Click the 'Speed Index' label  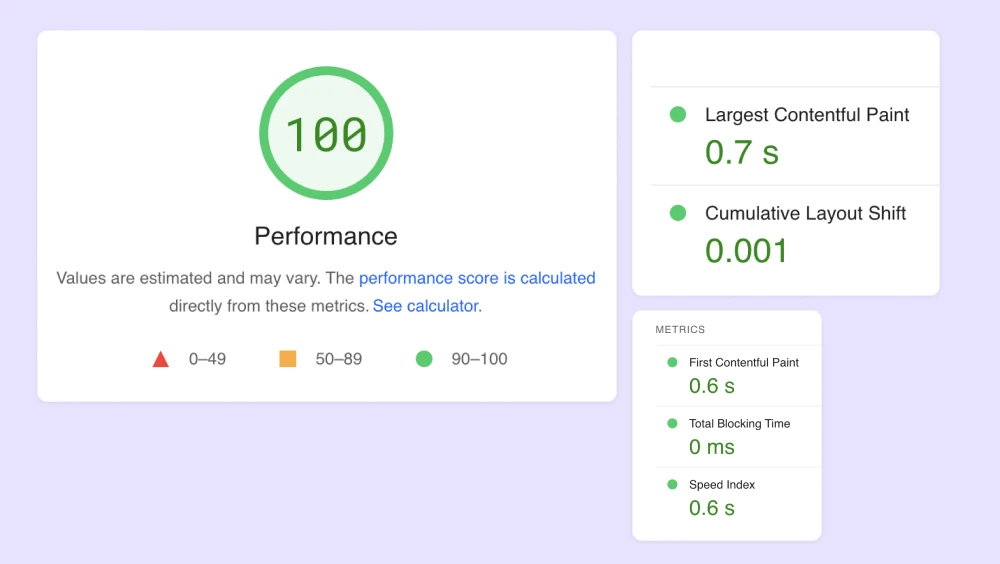point(722,485)
